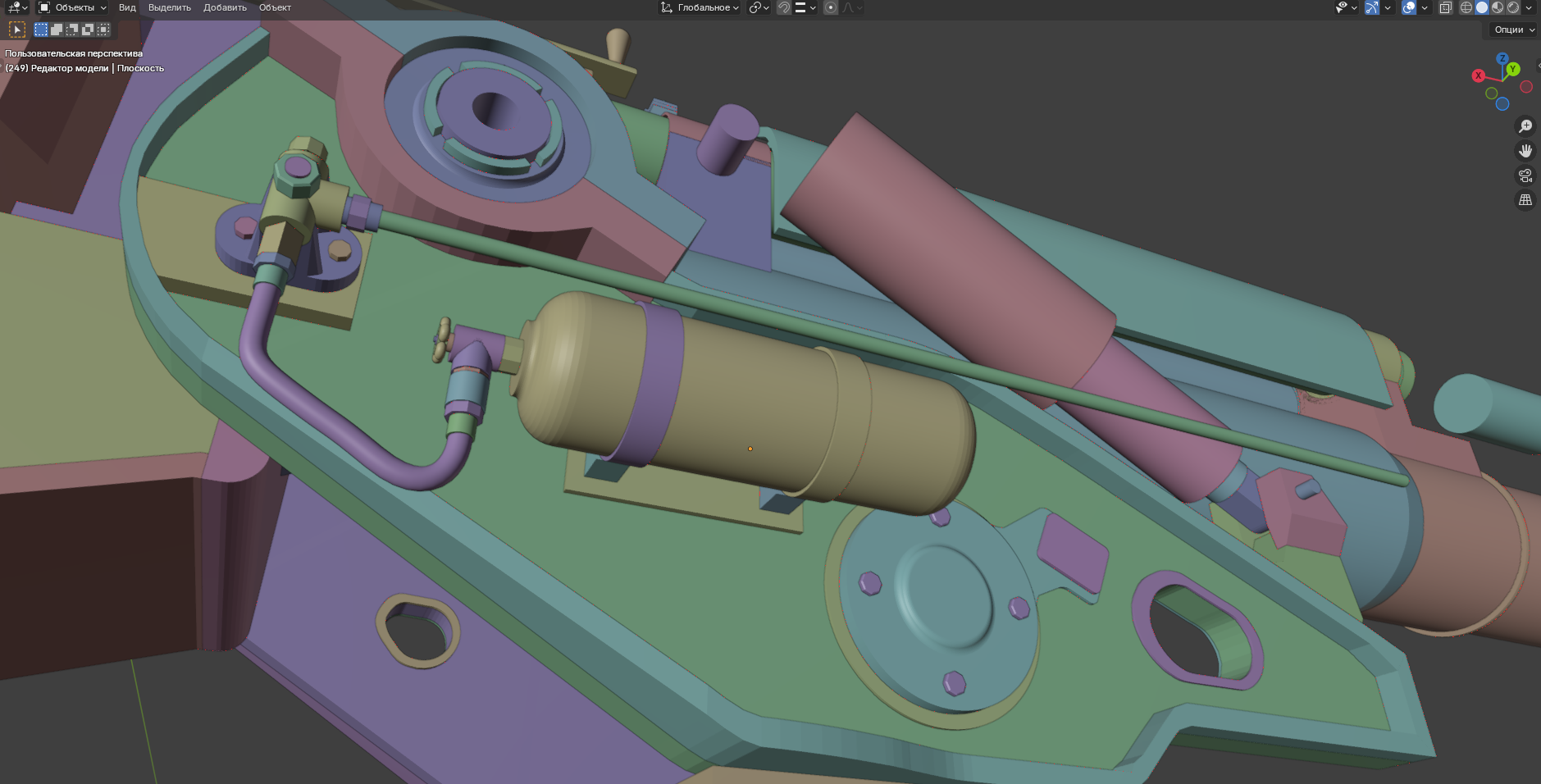Toggle proportional editing icon
1541x784 pixels.
[831, 7]
